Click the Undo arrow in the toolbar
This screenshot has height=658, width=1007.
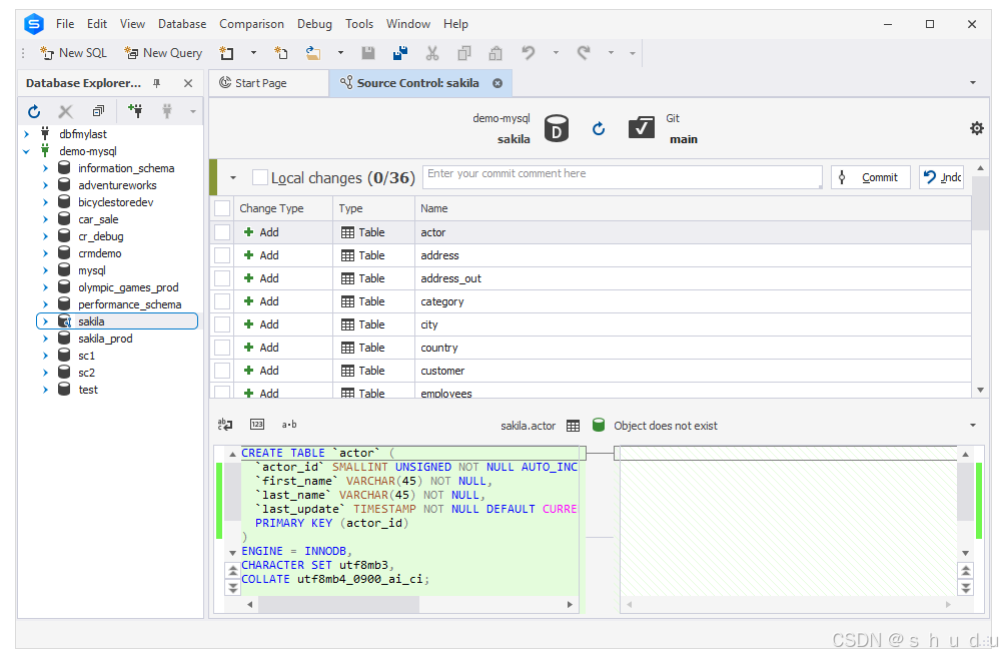pyautogui.click(x=528, y=53)
